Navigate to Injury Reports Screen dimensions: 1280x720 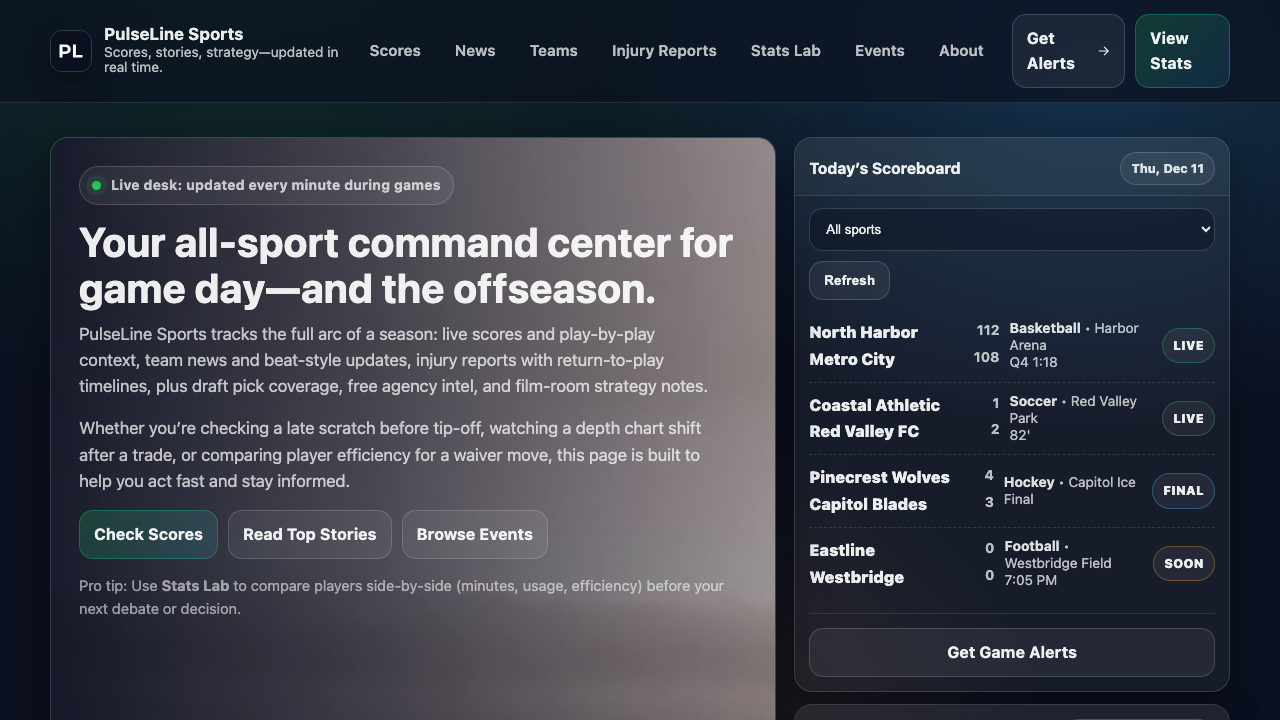(664, 51)
